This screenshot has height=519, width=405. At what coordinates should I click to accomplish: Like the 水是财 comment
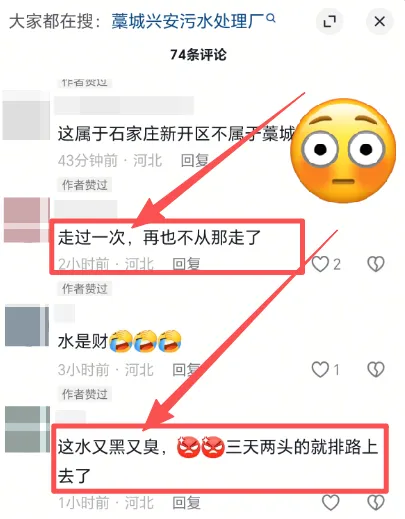click(x=320, y=369)
